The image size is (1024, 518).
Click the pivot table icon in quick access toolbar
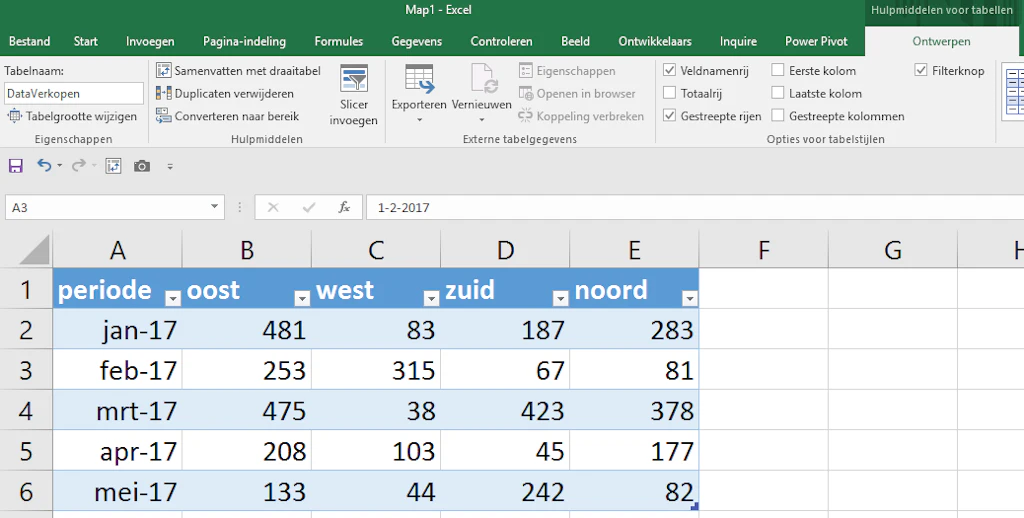[113, 166]
